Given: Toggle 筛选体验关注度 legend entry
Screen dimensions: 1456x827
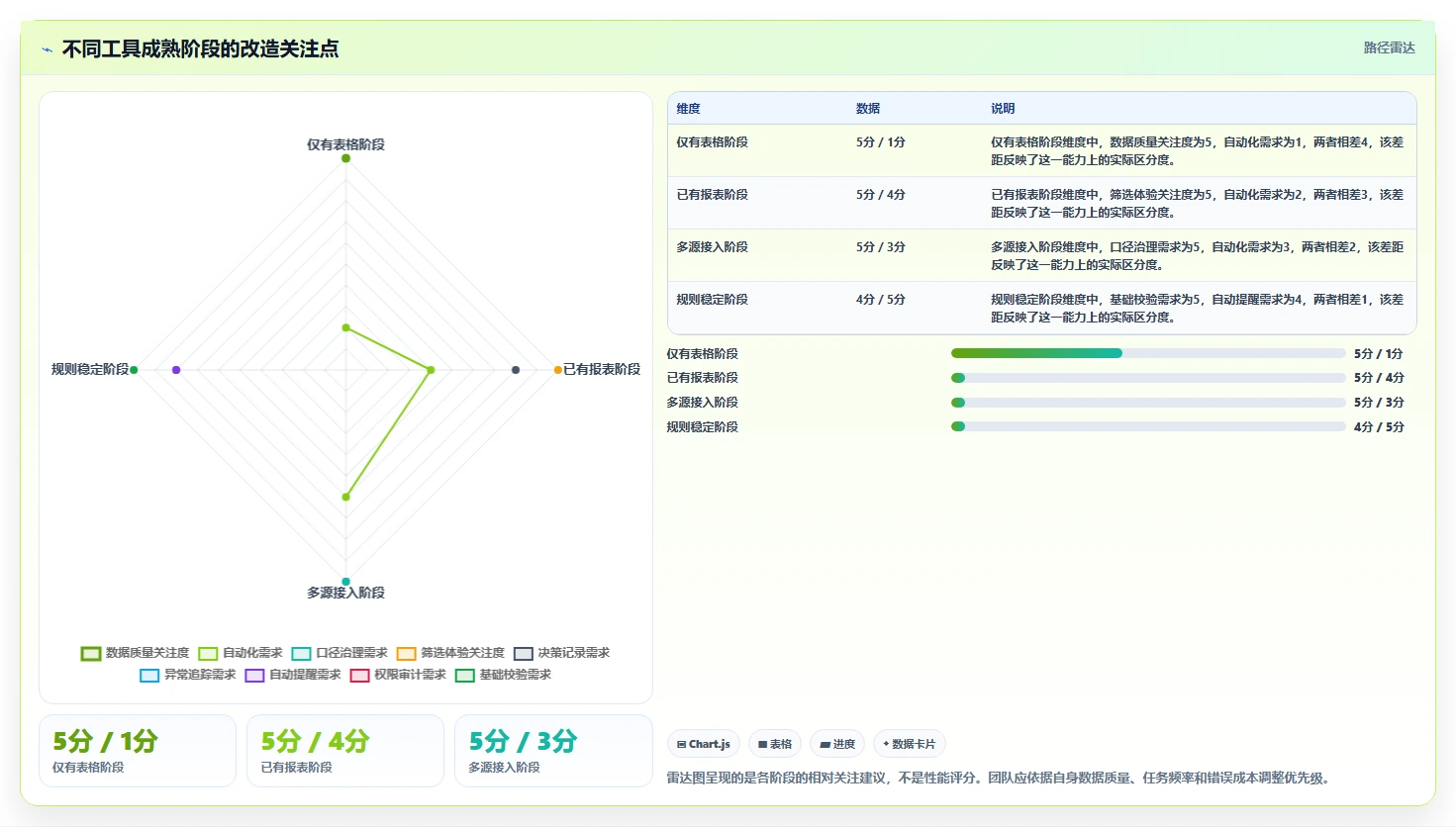Looking at the screenshot, I should coord(450,654).
